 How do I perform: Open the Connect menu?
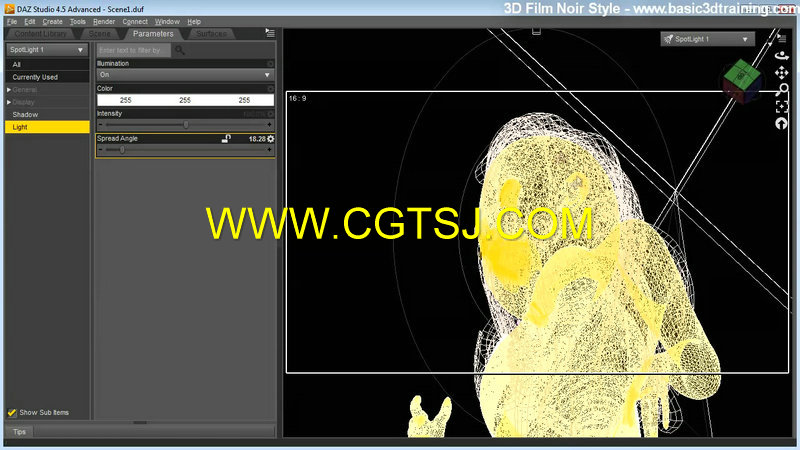tap(135, 22)
